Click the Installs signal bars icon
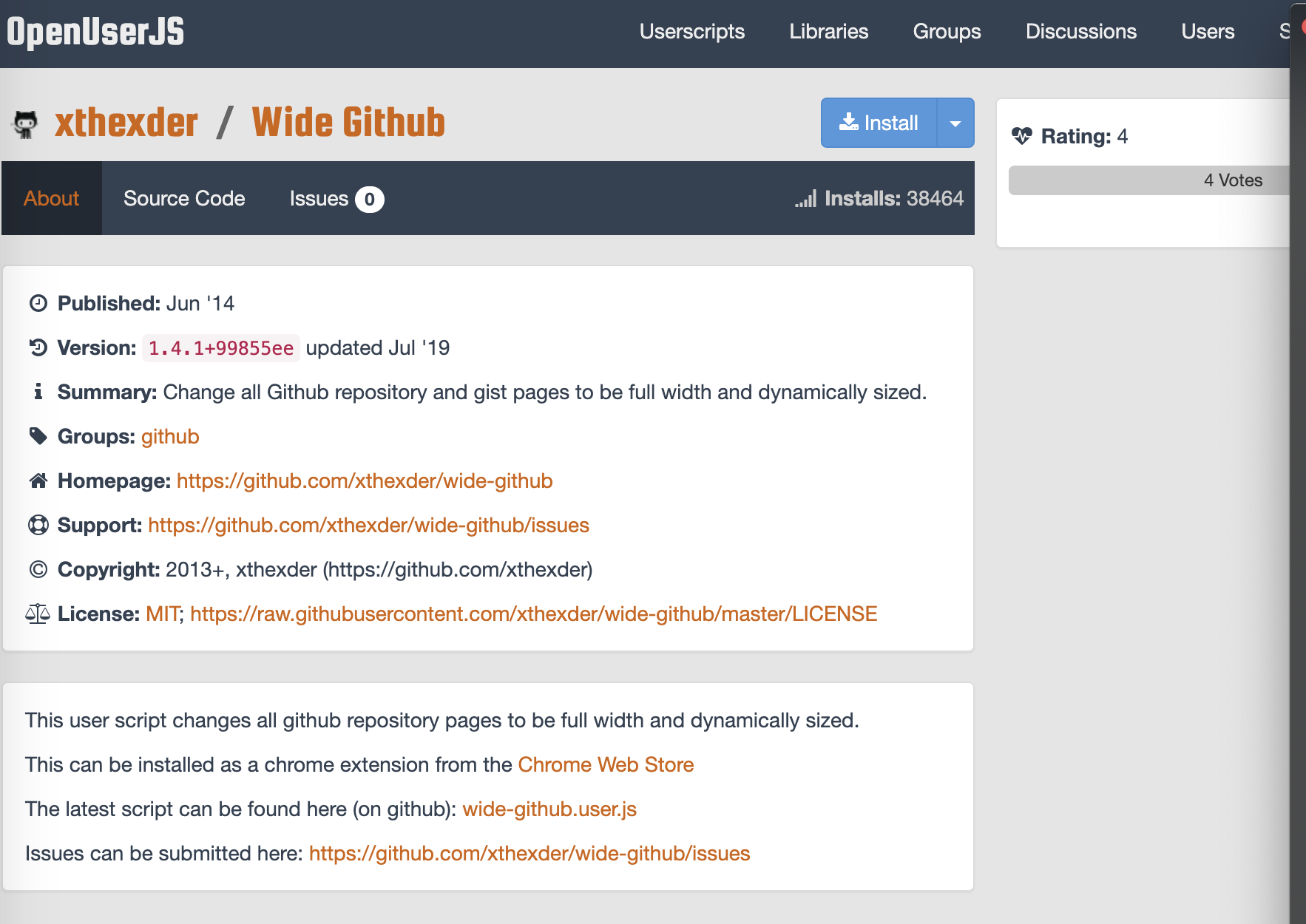The height and width of the screenshot is (924, 1306). (806, 199)
